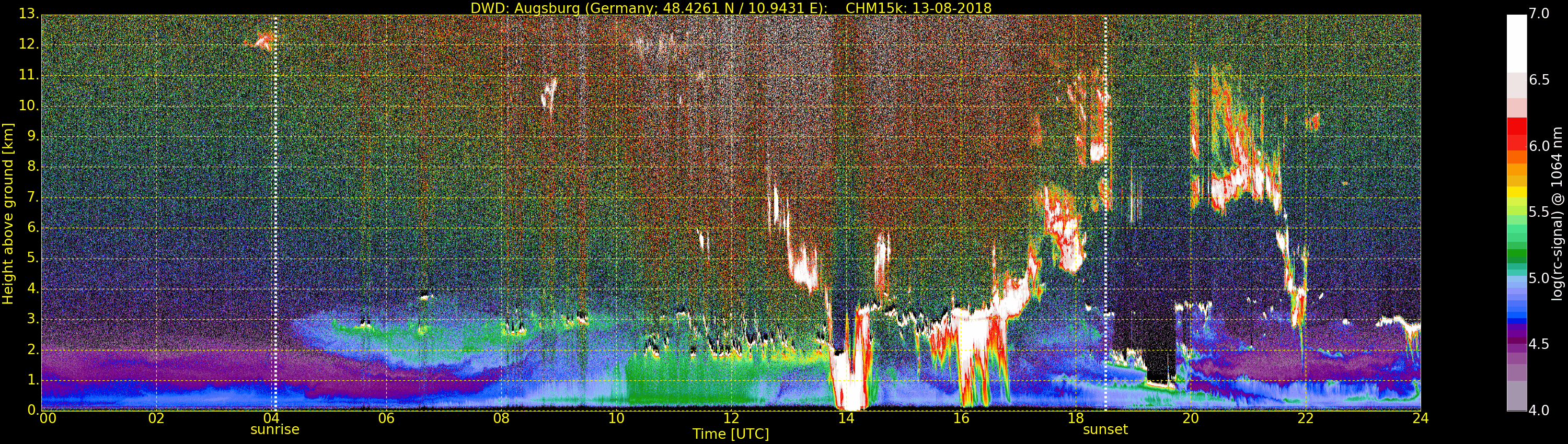The height and width of the screenshot is (444, 1568).
Task: Click the '3.' height axis tick label
Action: [x=32, y=319]
